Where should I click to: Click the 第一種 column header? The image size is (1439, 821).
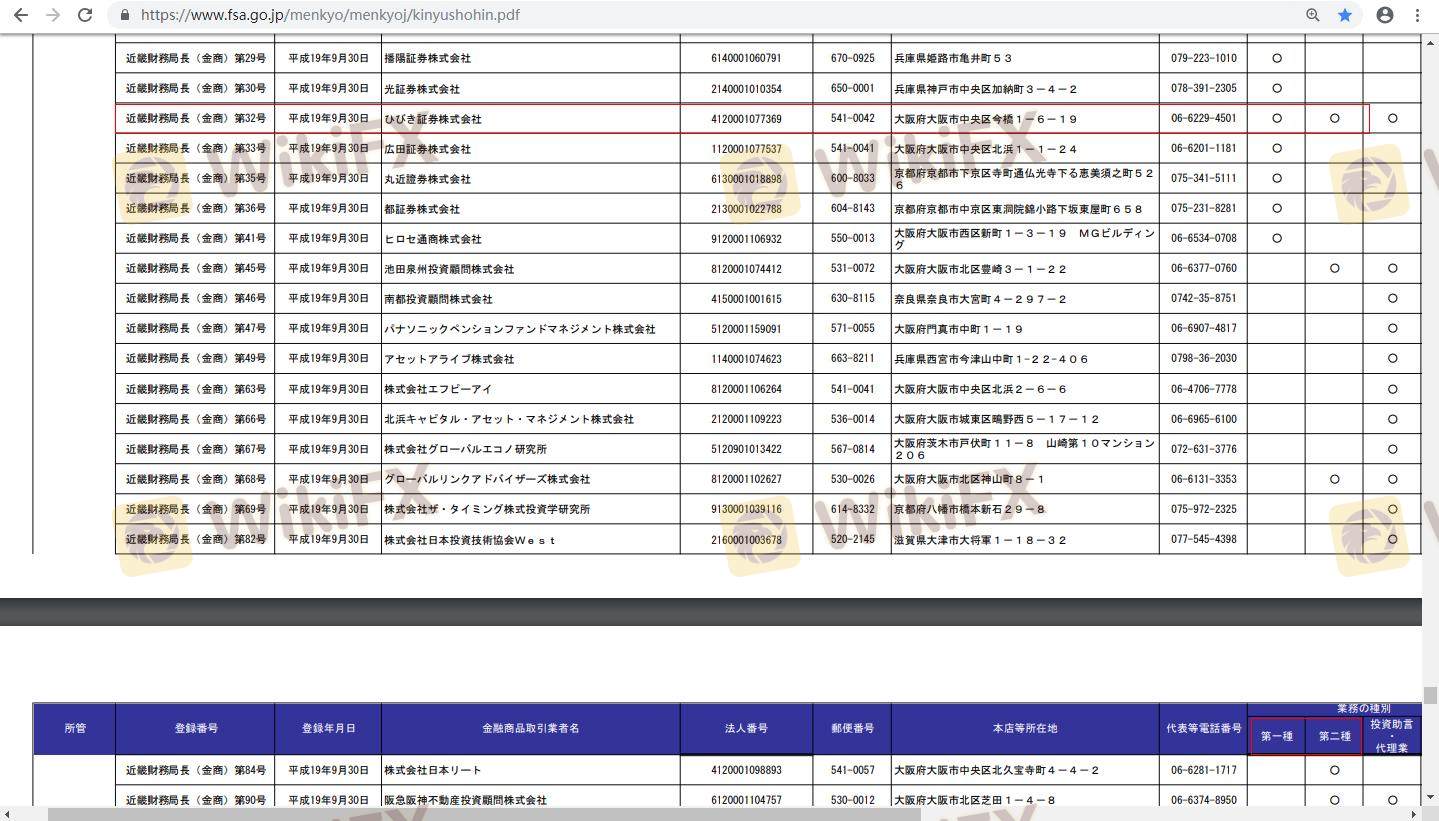[1276, 737]
